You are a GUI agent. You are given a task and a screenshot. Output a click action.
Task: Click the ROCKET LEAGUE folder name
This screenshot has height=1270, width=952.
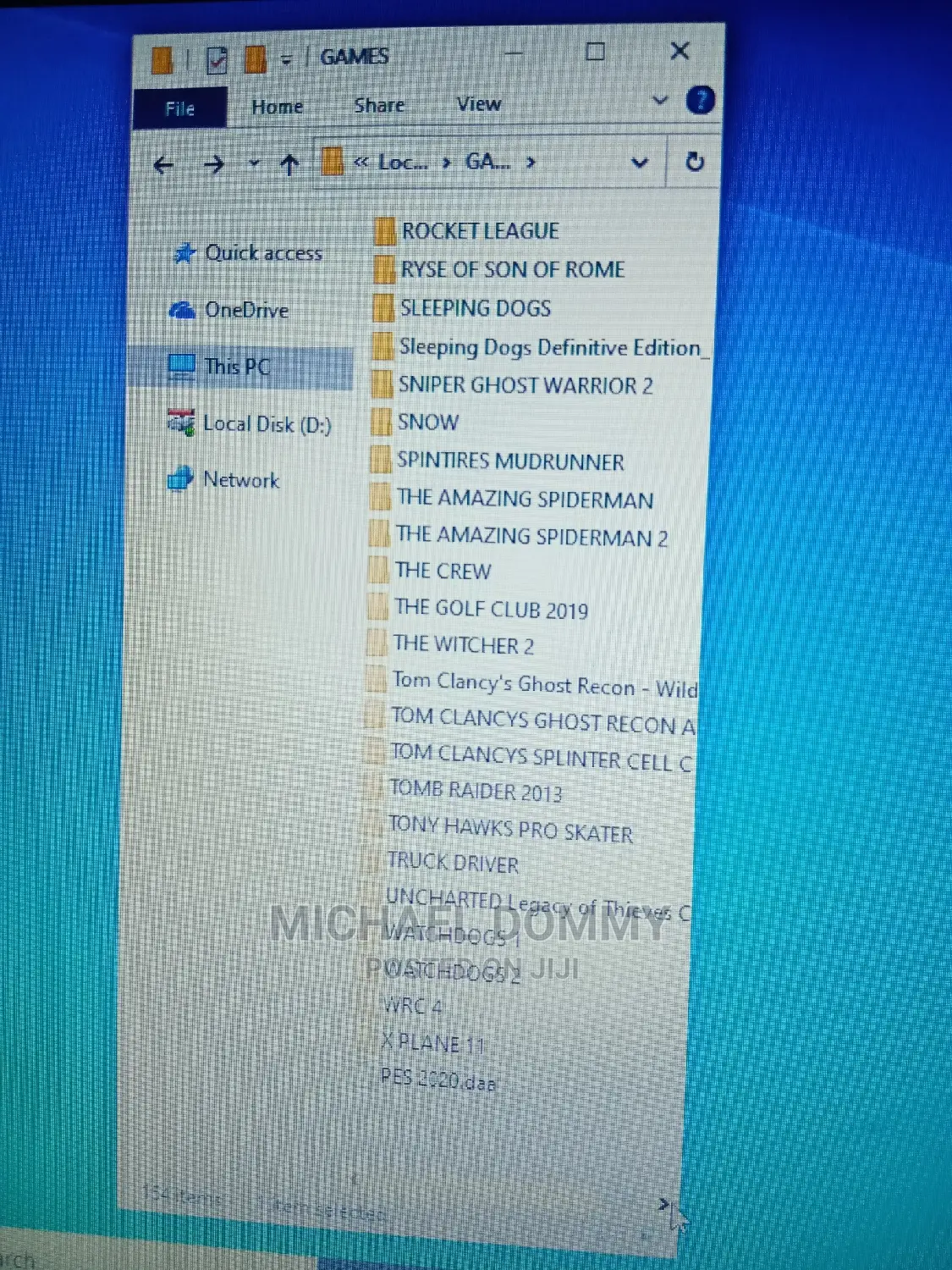point(480,231)
